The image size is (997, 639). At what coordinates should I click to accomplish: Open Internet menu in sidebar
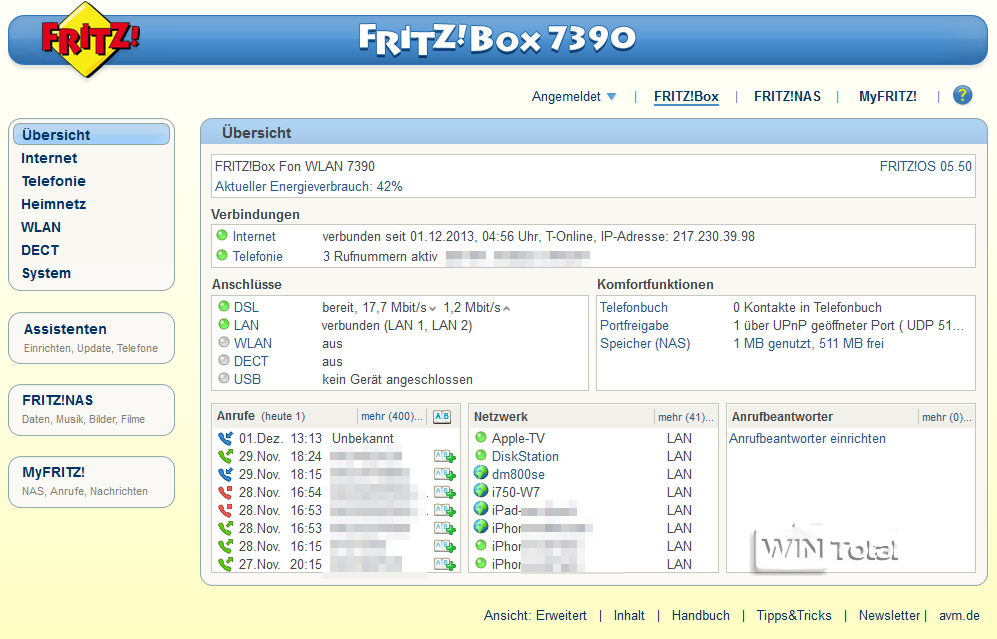[49, 158]
